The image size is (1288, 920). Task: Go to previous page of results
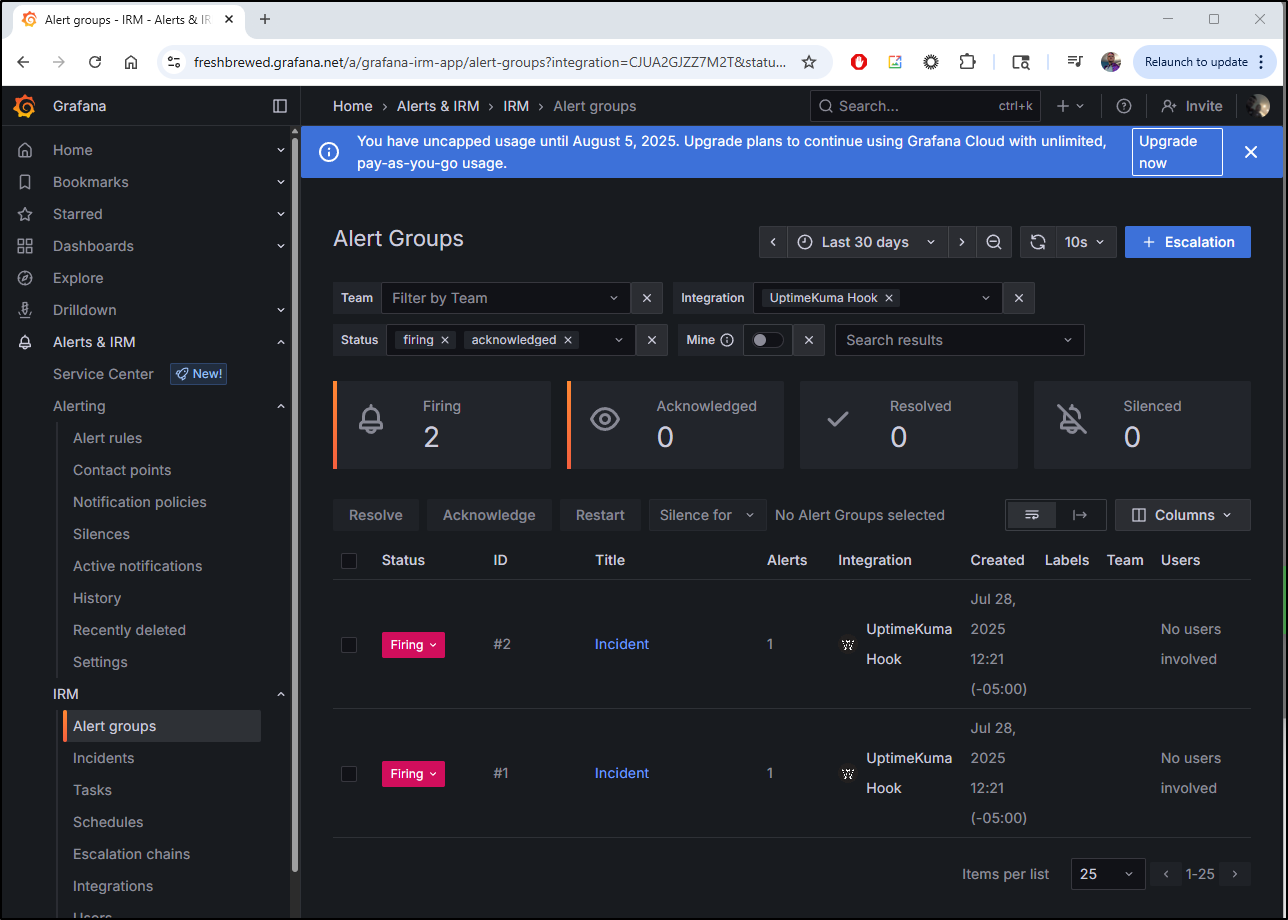click(x=1165, y=874)
